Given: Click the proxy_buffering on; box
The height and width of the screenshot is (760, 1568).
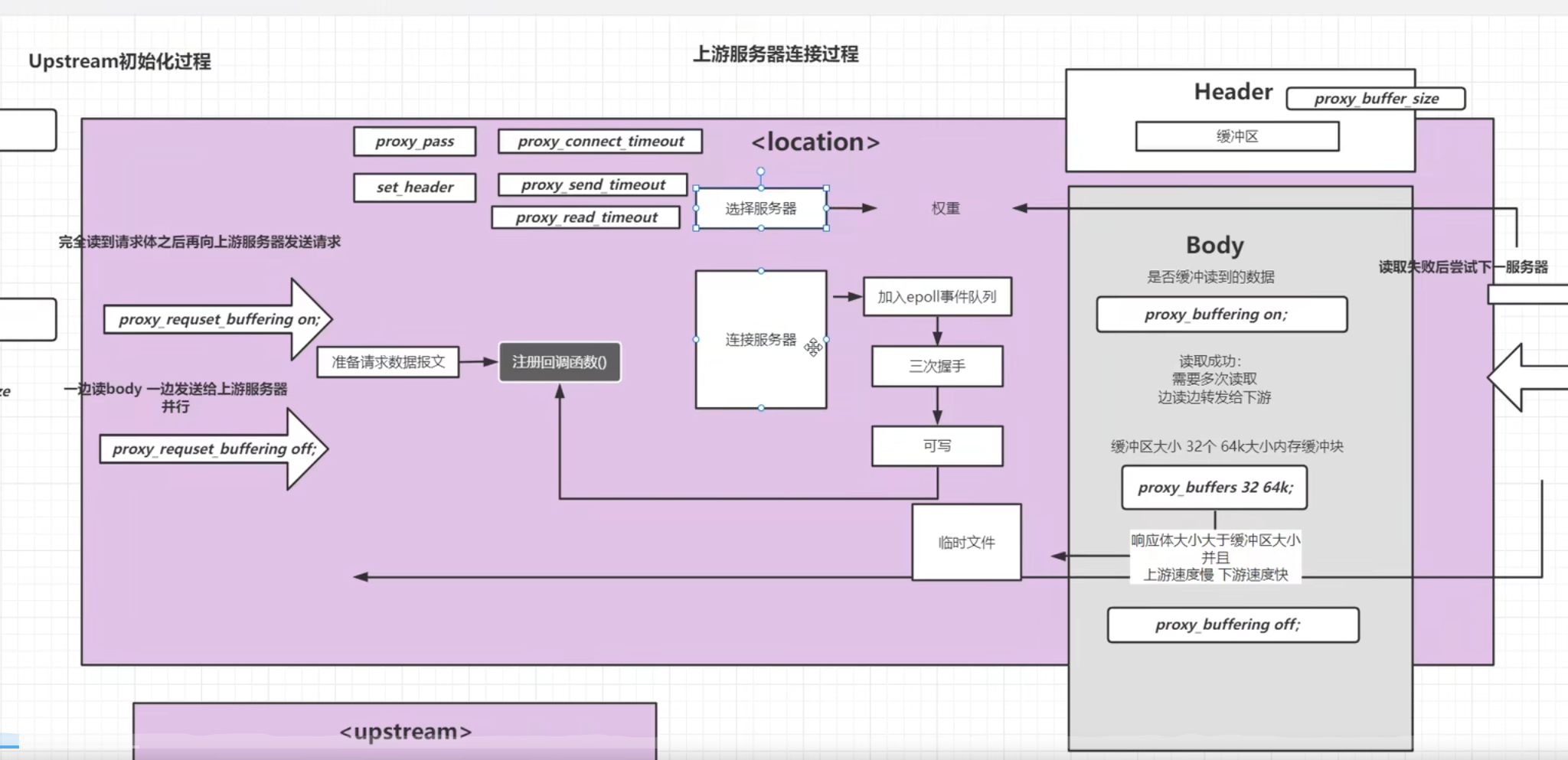Looking at the screenshot, I should (1221, 315).
